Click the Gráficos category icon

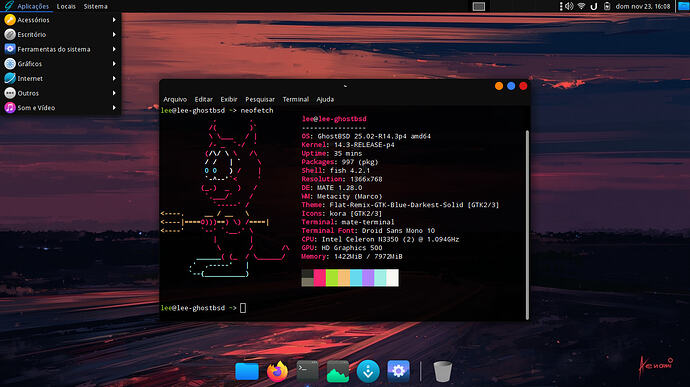(10, 64)
